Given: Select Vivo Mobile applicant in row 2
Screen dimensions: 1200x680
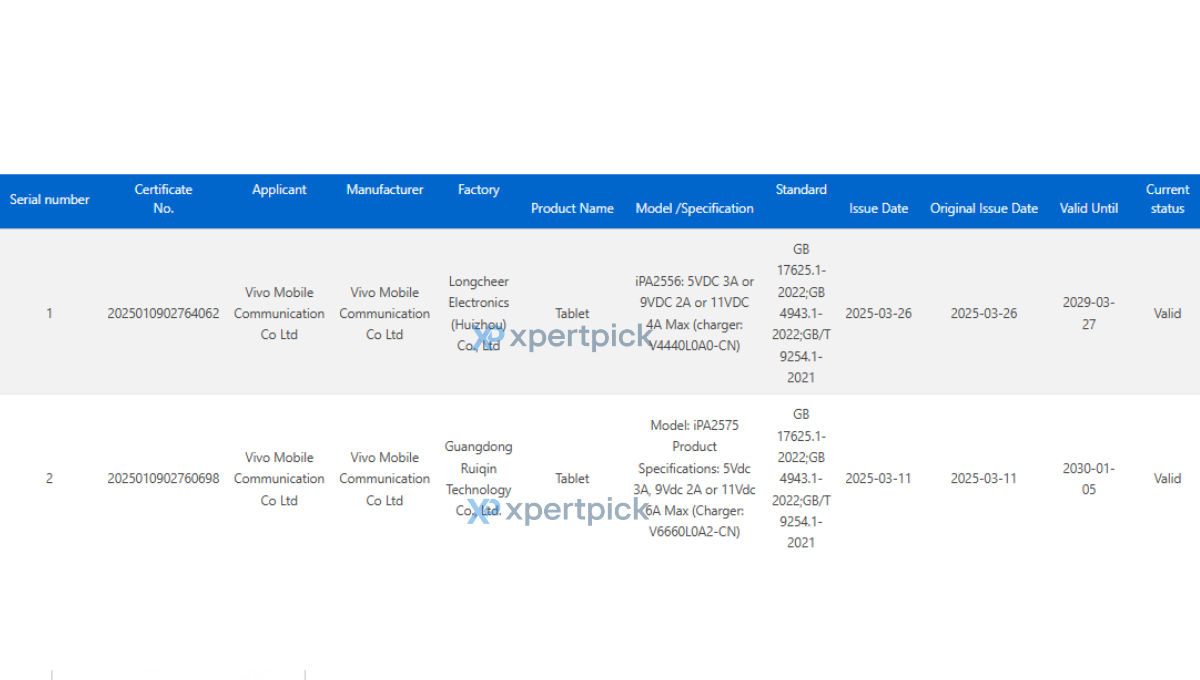Looking at the screenshot, I should pyautogui.click(x=279, y=478).
